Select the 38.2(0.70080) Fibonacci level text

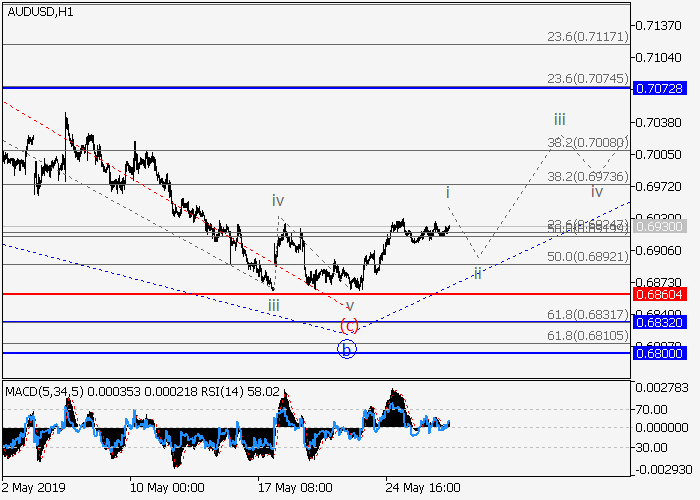587,143
